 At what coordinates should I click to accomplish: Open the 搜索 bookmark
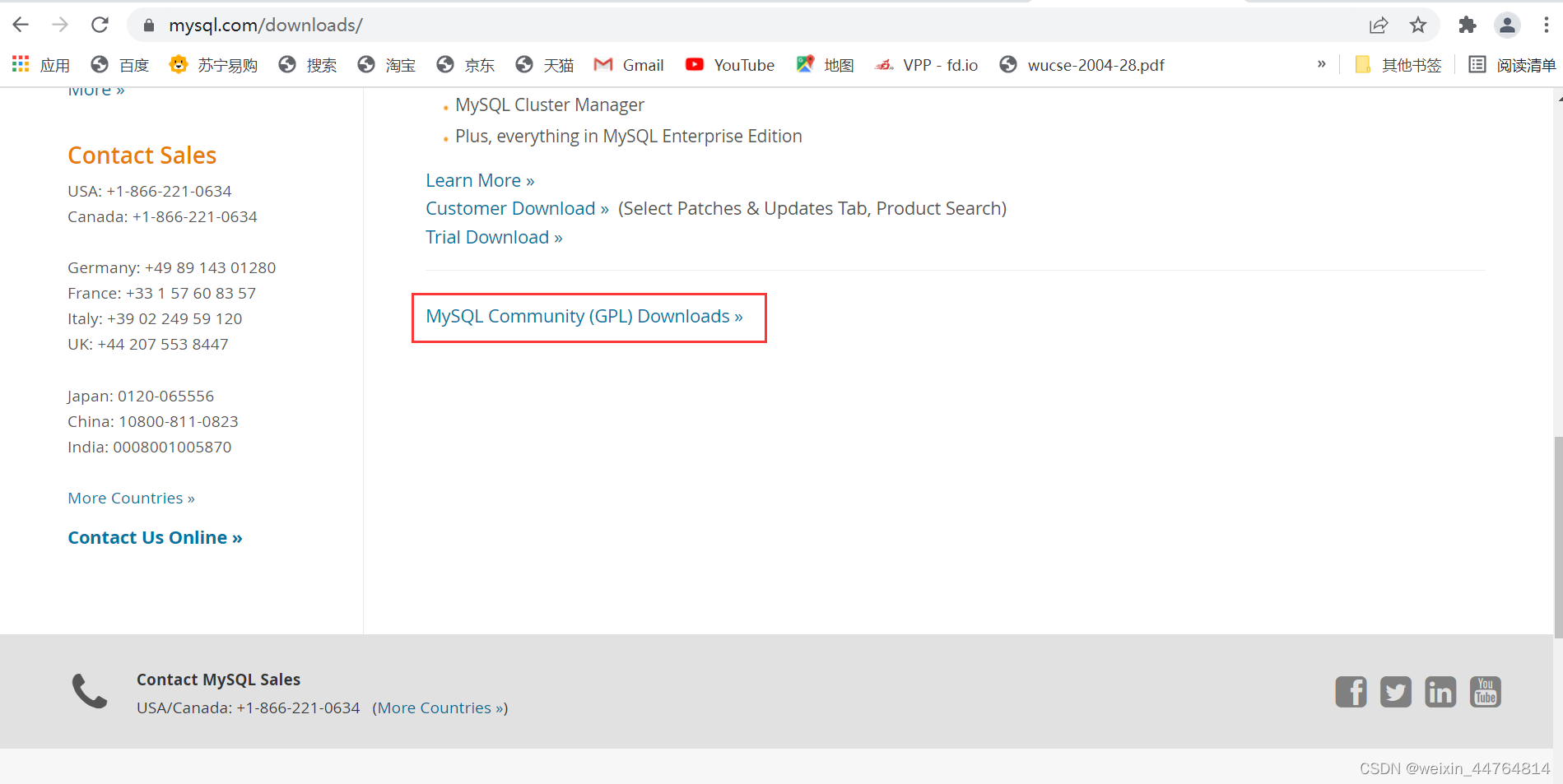pos(308,65)
